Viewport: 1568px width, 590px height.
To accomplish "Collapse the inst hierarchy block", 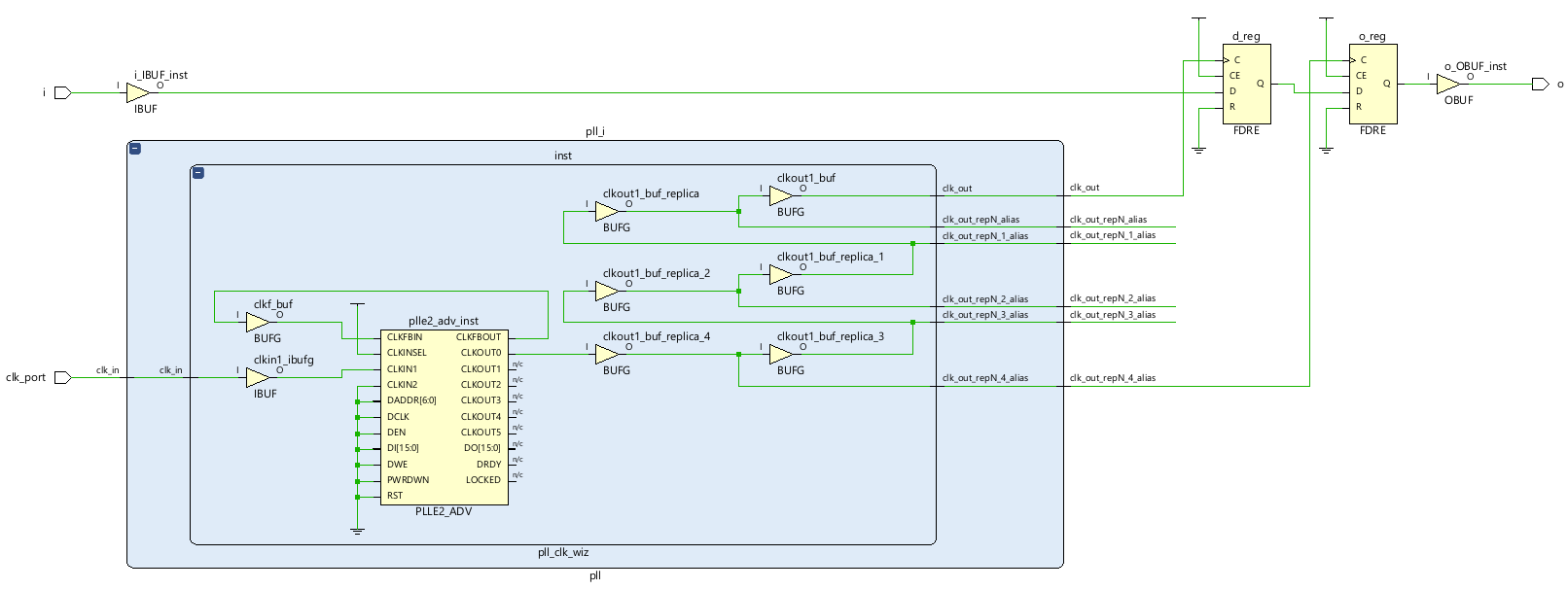I will pos(198,173).
